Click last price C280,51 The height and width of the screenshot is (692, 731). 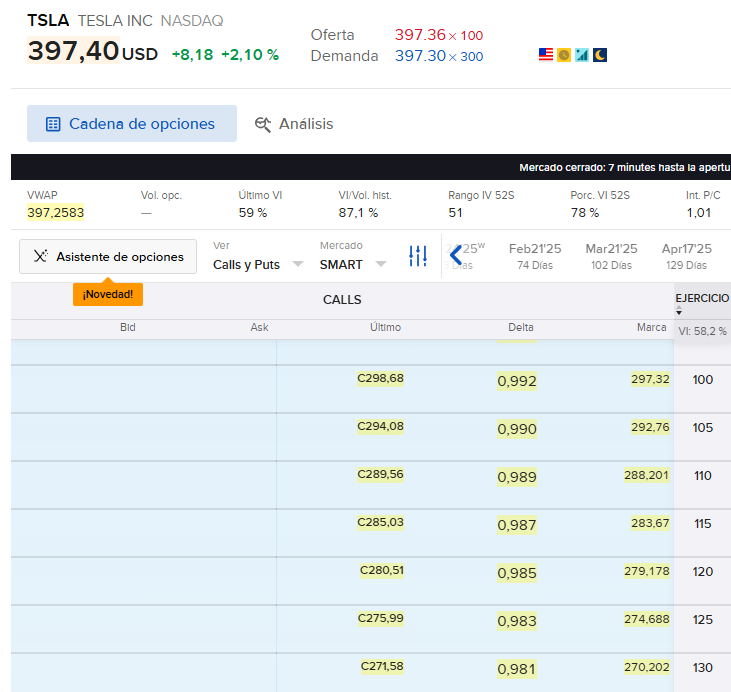pyautogui.click(x=382, y=570)
